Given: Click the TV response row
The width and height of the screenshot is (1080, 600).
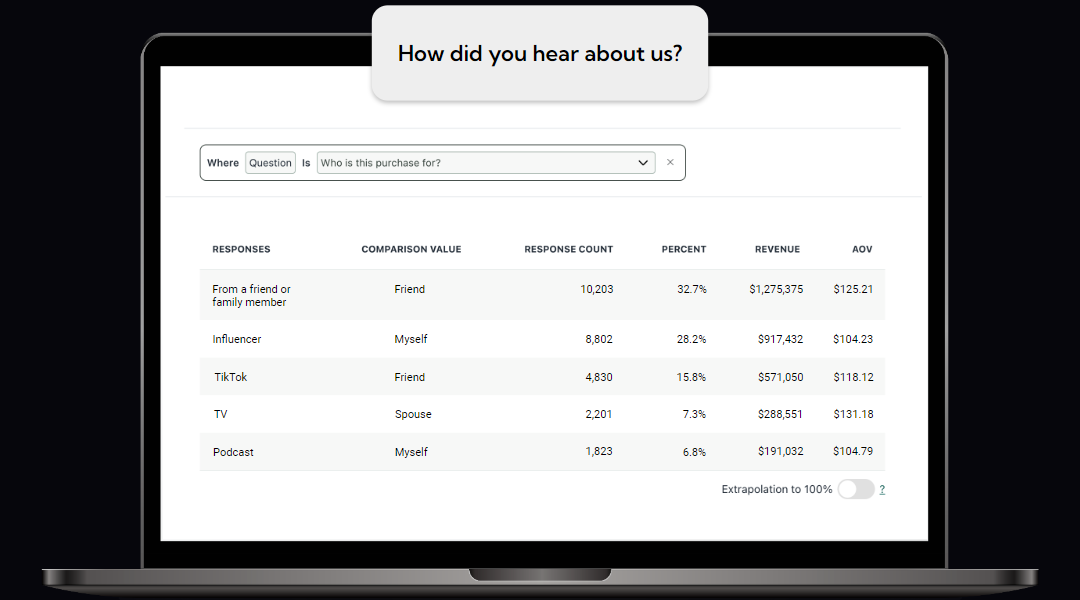Looking at the screenshot, I should (x=220, y=414).
